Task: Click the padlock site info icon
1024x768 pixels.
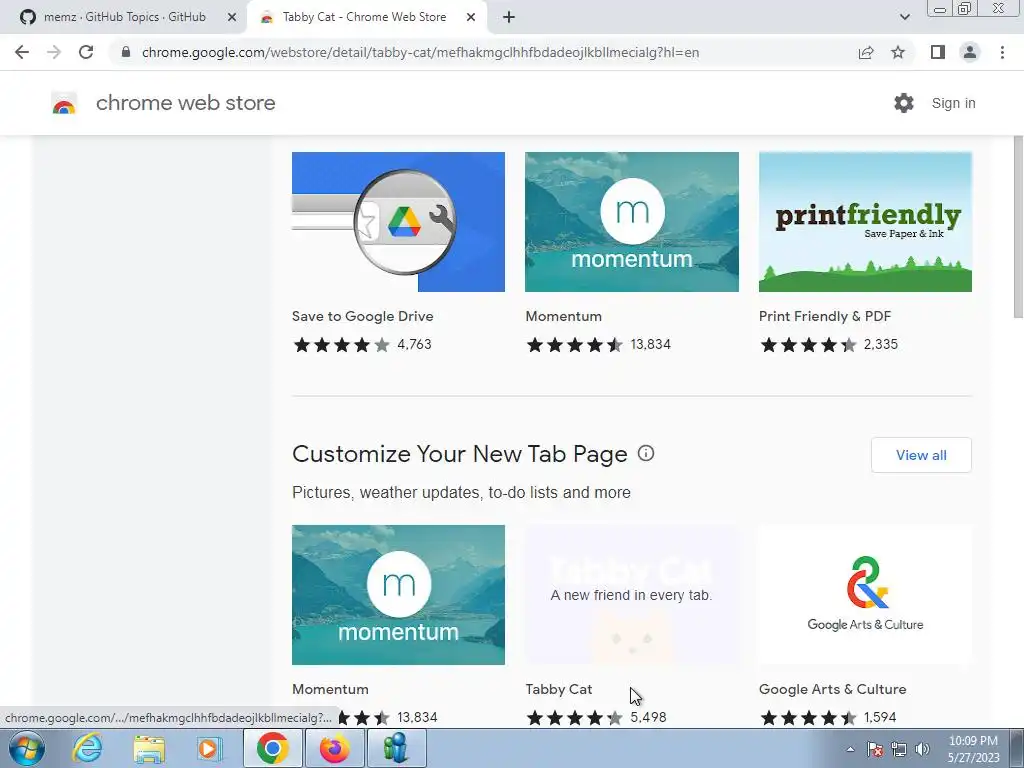Action: point(126,52)
